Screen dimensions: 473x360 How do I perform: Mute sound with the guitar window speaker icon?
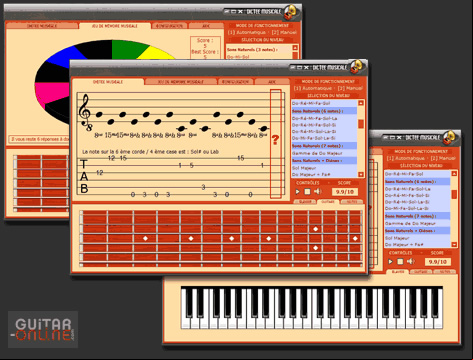coord(318,191)
